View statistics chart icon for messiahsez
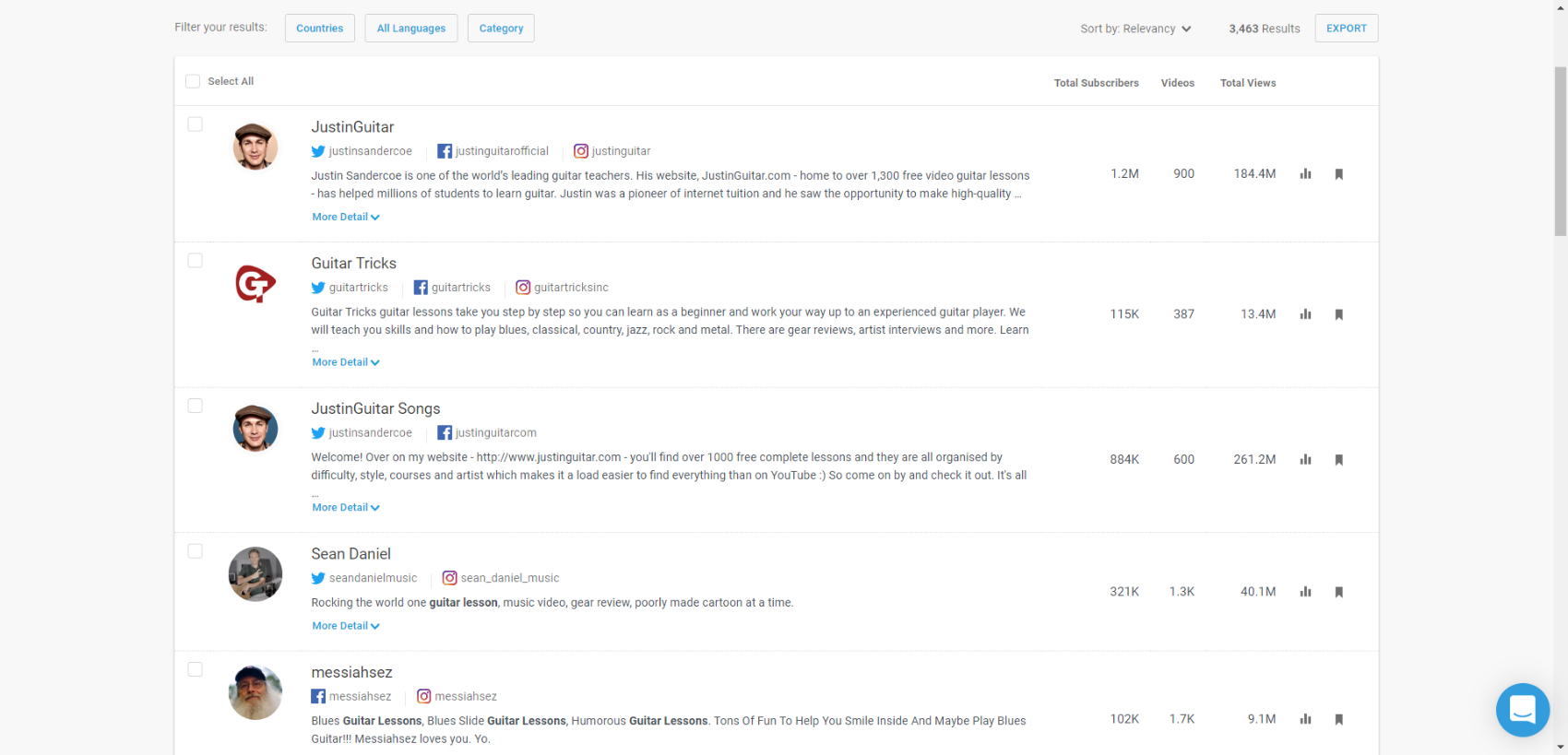The width and height of the screenshot is (1568, 755). [1305, 718]
